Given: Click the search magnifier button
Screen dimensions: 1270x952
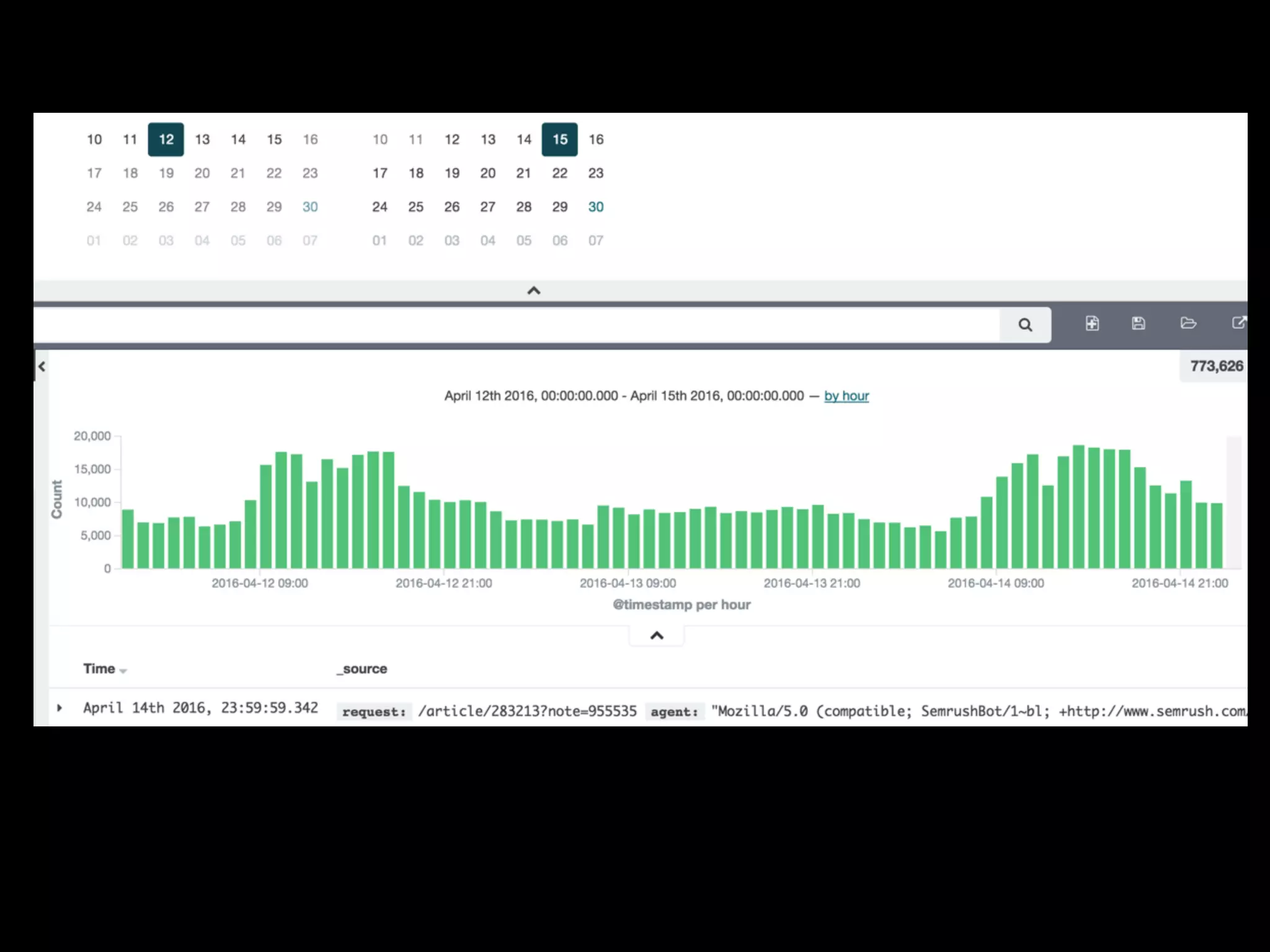Looking at the screenshot, I should coord(1025,325).
